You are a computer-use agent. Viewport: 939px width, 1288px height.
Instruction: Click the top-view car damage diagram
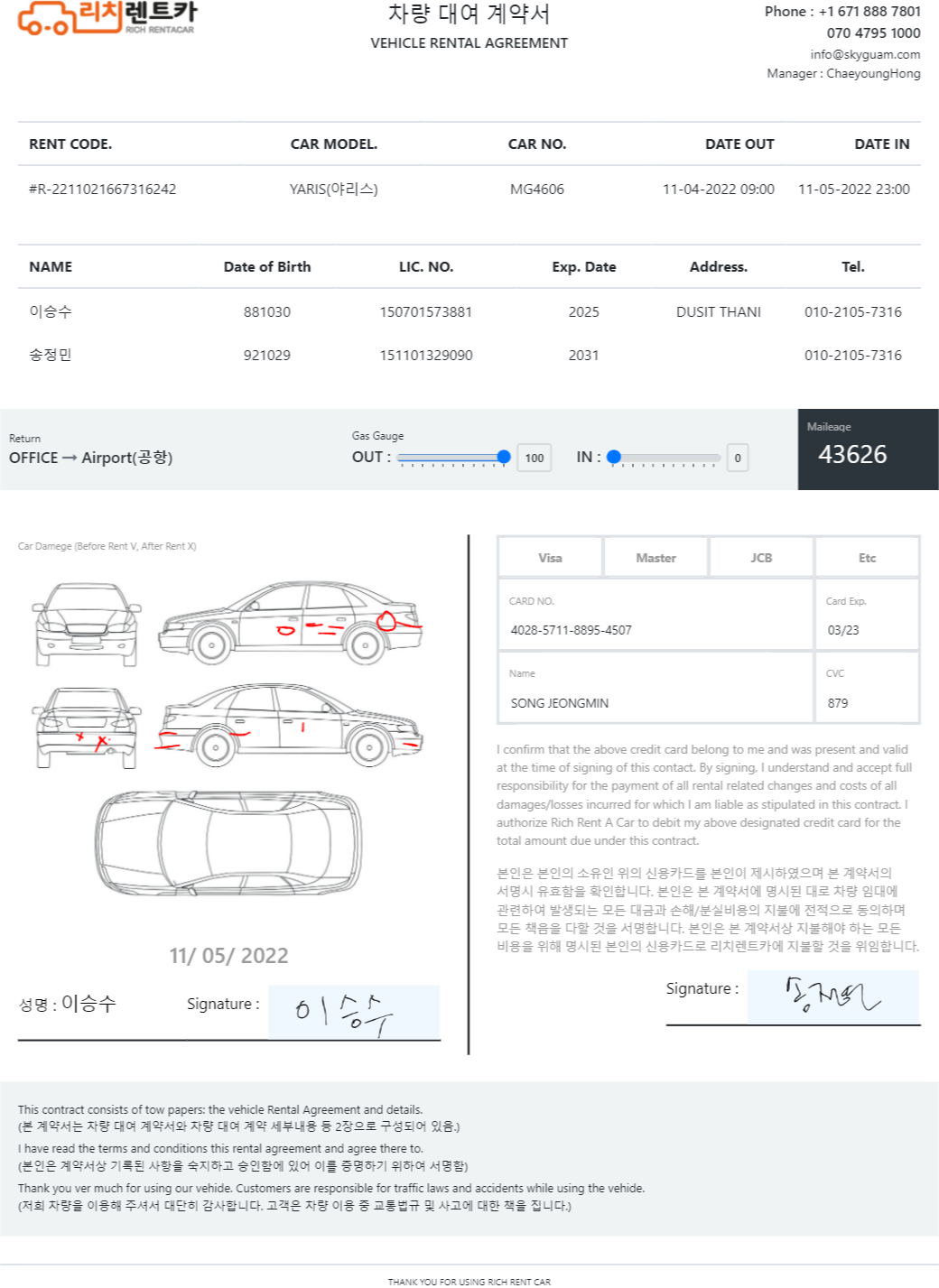229,842
